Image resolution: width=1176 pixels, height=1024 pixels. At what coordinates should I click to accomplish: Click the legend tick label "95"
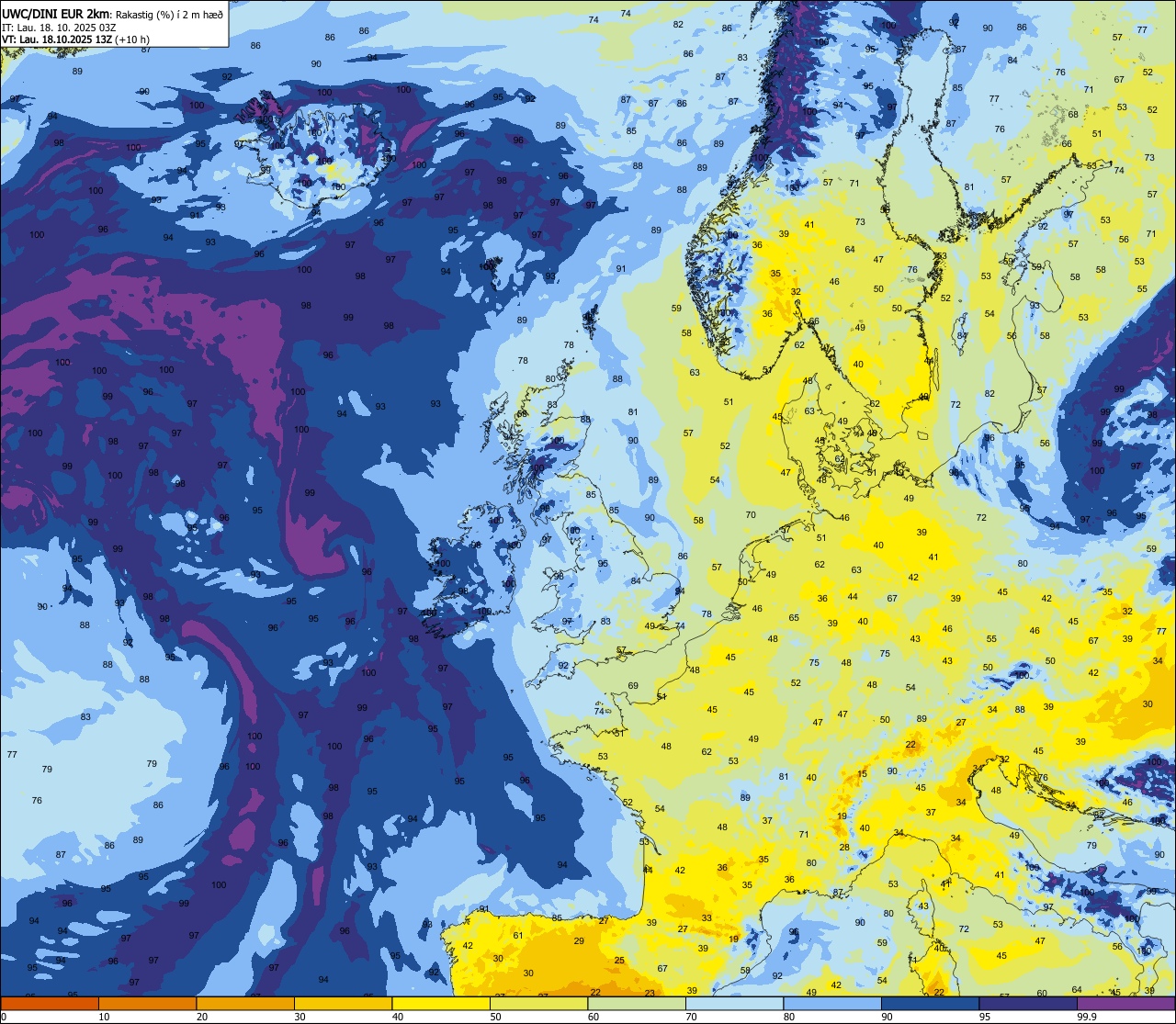coord(985,1017)
